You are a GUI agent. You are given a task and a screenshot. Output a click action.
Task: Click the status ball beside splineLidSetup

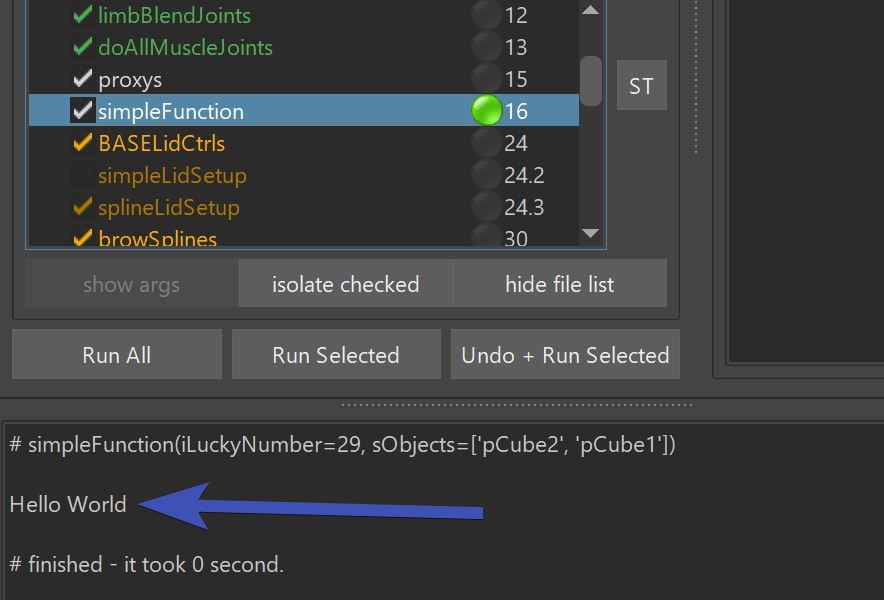coord(487,207)
